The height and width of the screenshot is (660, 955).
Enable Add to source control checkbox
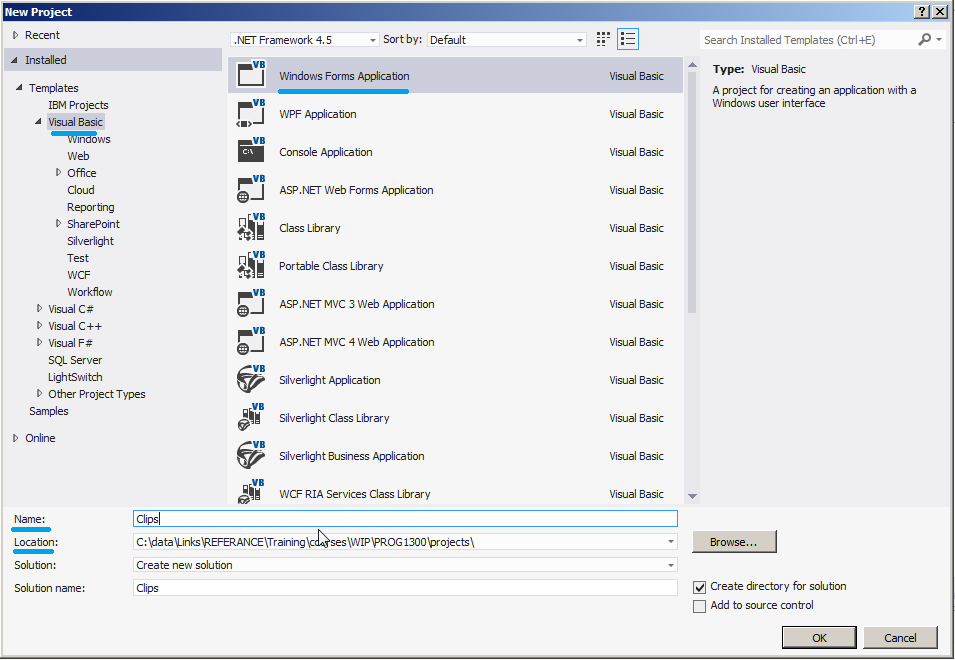click(x=700, y=606)
